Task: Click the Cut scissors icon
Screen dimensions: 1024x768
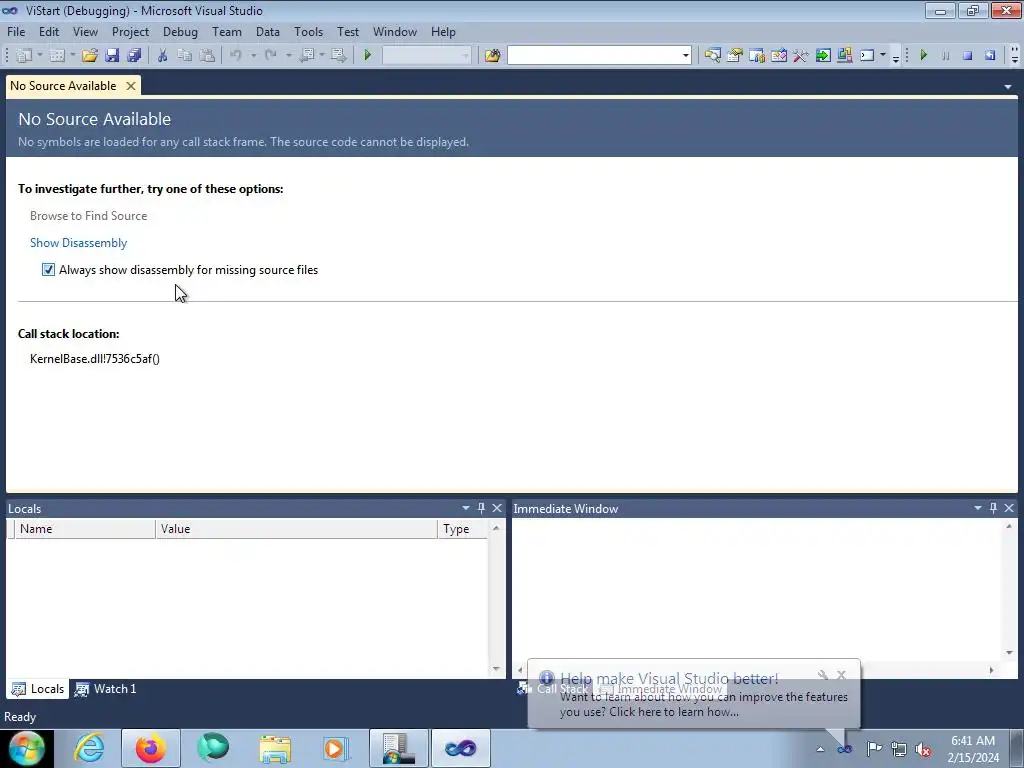Action: tap(163, 56)
